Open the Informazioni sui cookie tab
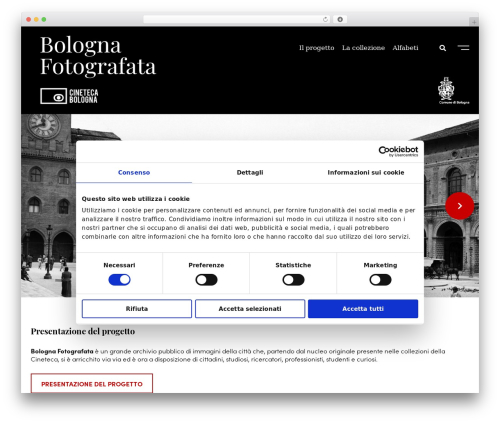Image resolution: width=500 pixels, height=423 pixels. coord(366,173)
